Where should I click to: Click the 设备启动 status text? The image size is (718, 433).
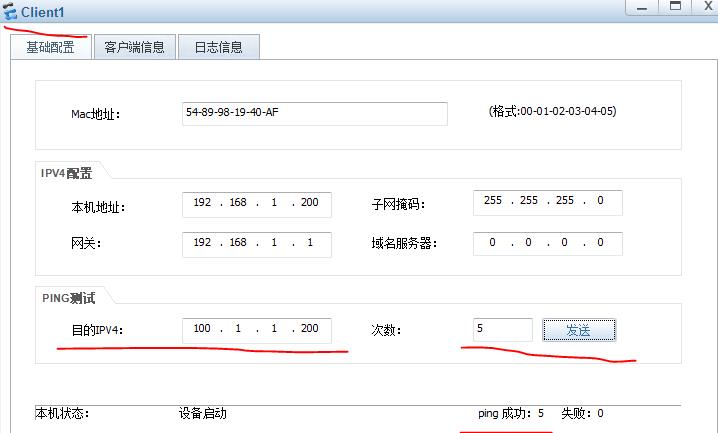pyautogui.click(x=203, y=413)
